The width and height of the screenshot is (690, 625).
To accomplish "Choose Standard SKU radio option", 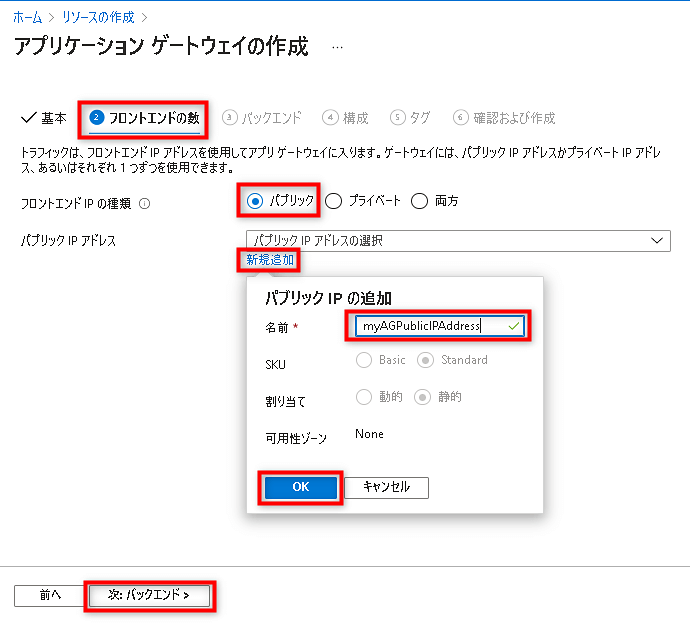I will (425, 361).
